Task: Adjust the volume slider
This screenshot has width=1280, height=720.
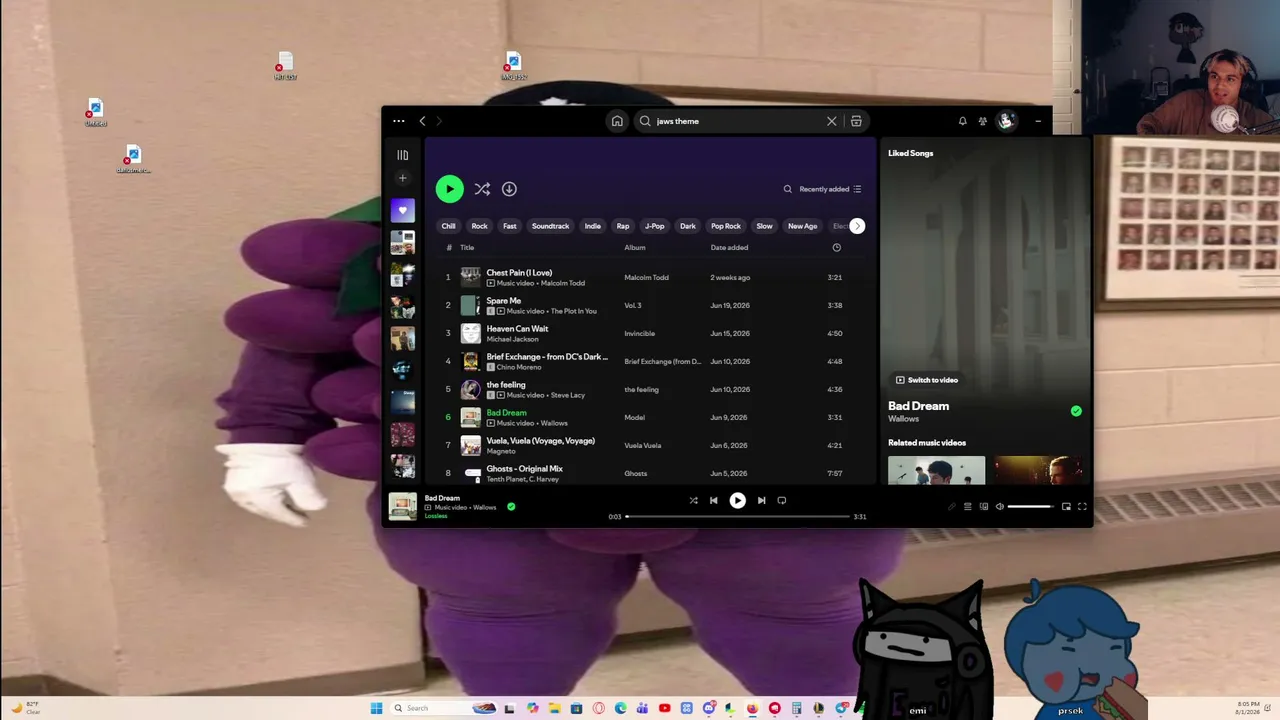Action: tap(1031, 507)
